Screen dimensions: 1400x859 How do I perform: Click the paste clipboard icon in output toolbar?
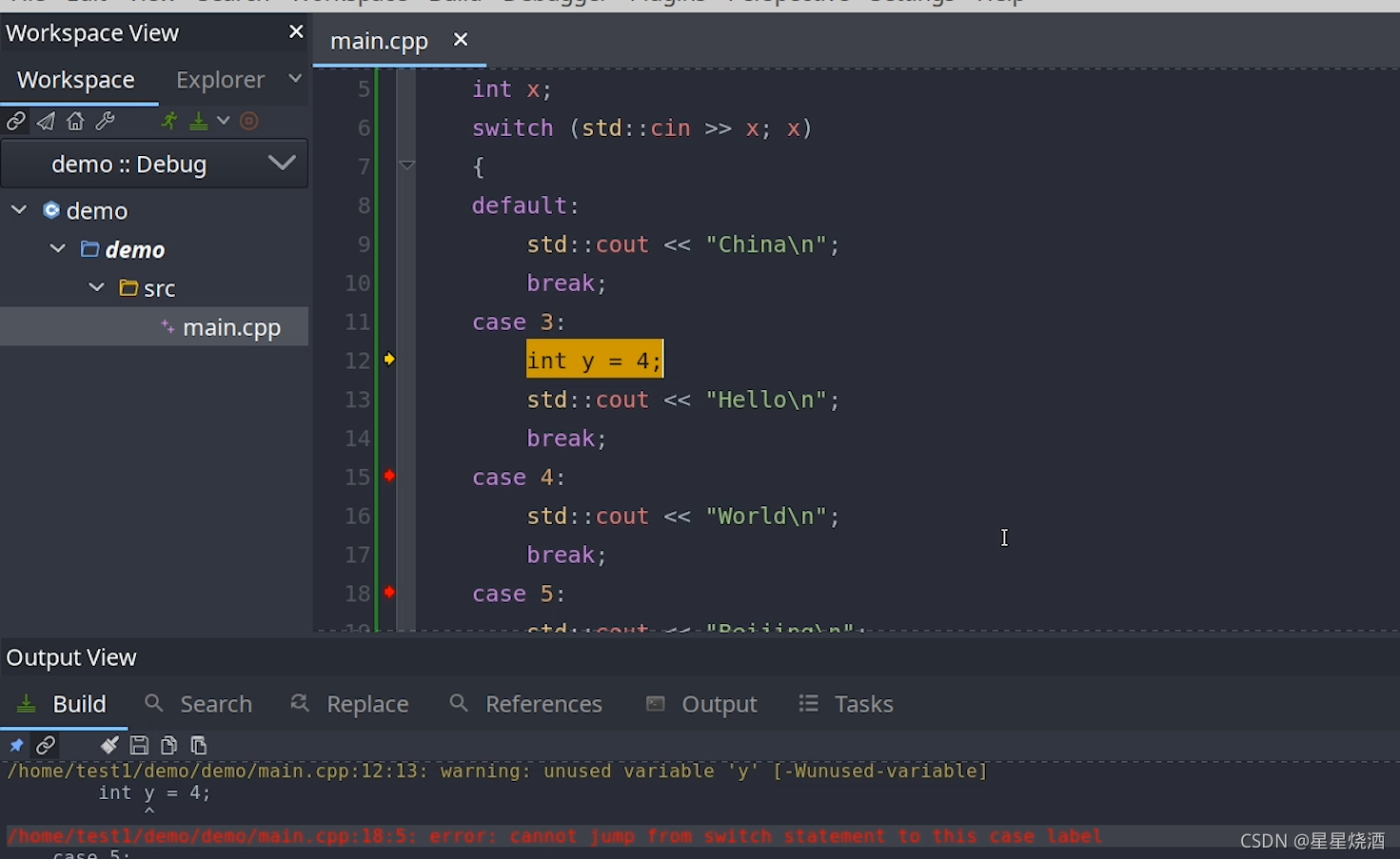click(199, 745)
